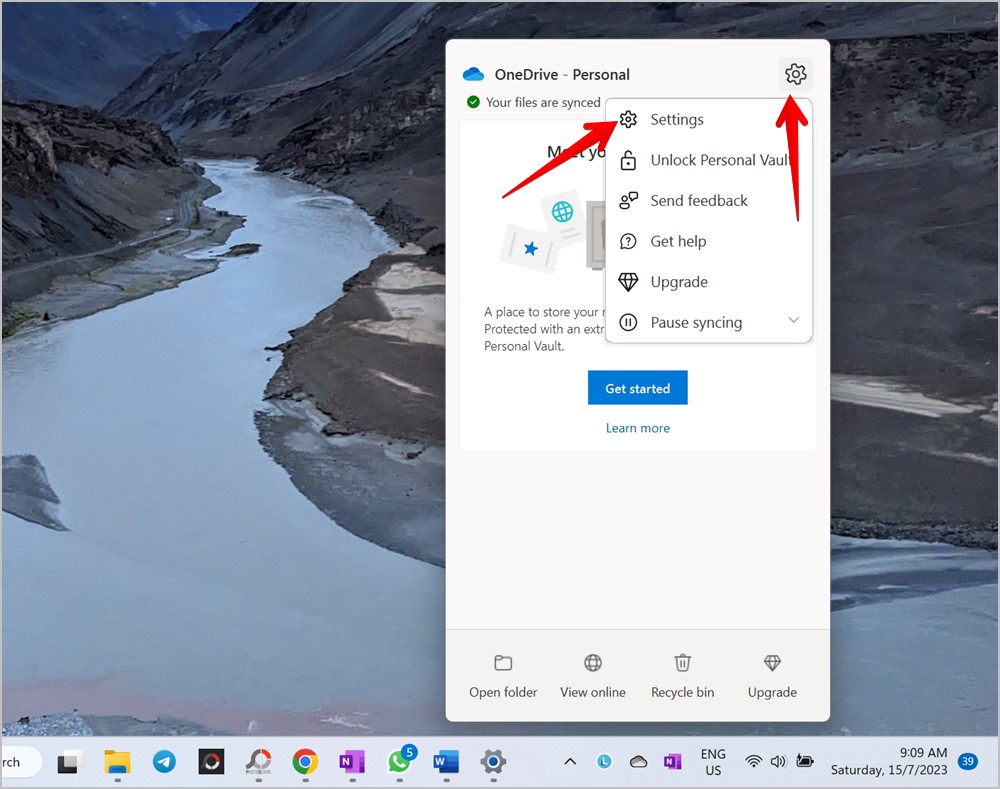Open Google Chrome from the taskbar
The width and height of the screenshot is (1000, 789).
pyautogui.click(x=305, y=762)
